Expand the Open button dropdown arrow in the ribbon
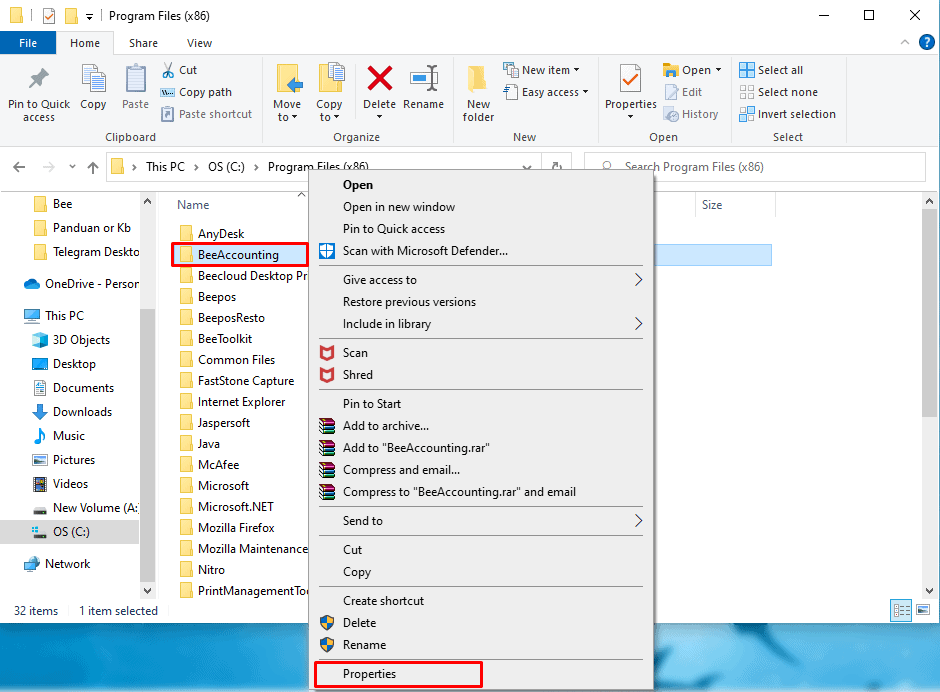The width and height of the screenshot is (940, 692). pyautogui.click(x=719, y=70)
